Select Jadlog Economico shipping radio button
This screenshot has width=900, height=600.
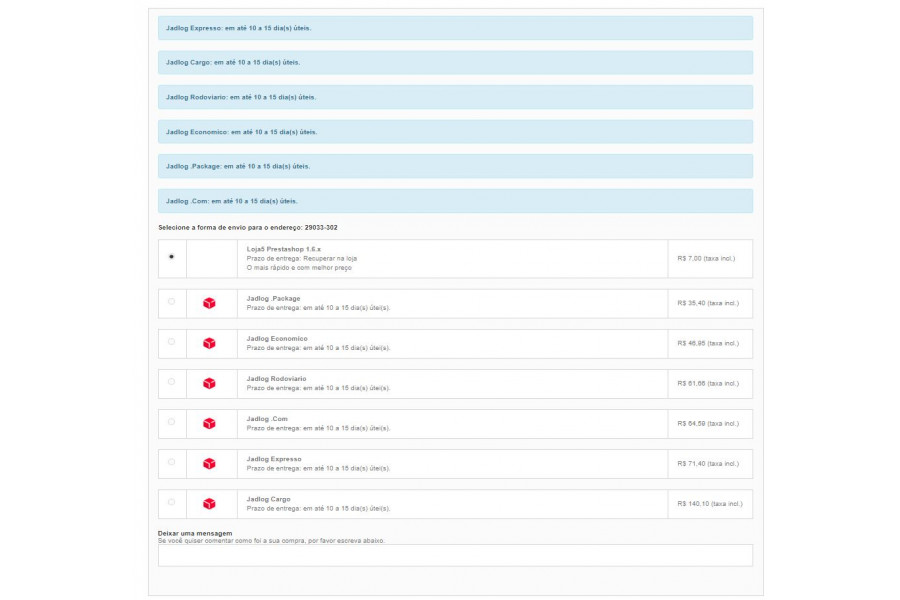coord(171,342)
